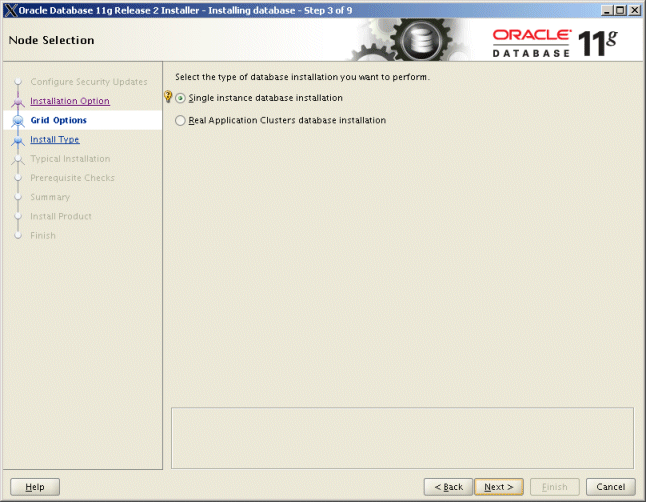
Task: Click the Prerequisite Checks step text
Action: point(72,178)
